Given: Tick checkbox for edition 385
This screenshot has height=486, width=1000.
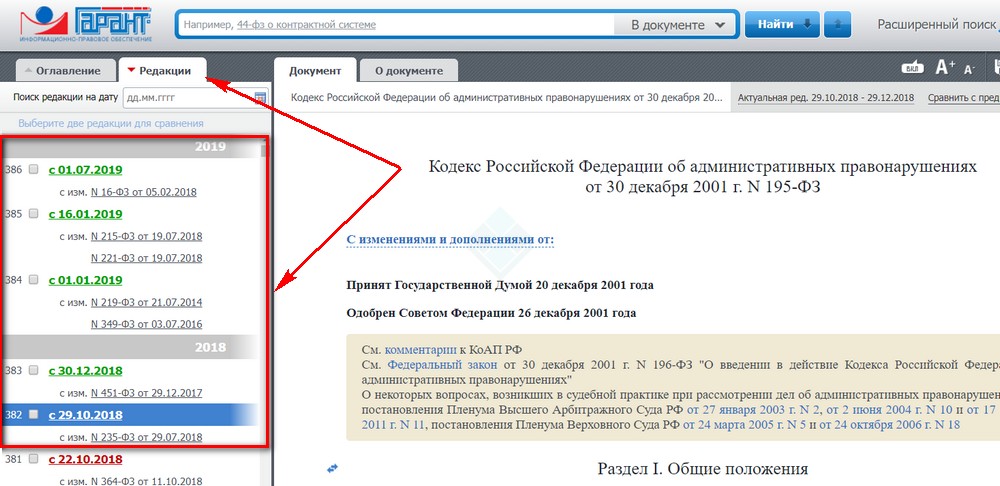Looking at the screenshot, I should click(34, 214).
